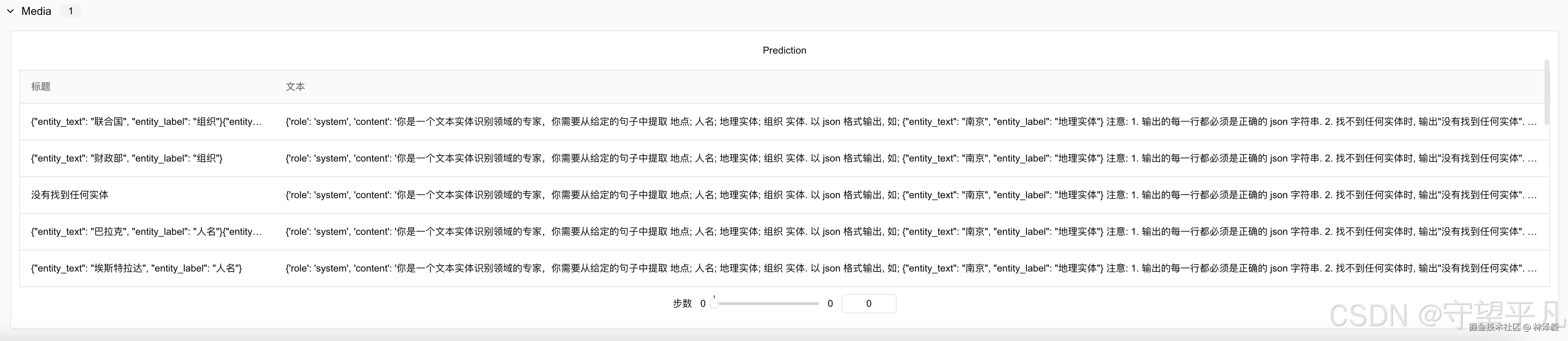Select the 文本 column header
The height and width of the screenshot is (341, 1568).
click(x=295, y=87)
